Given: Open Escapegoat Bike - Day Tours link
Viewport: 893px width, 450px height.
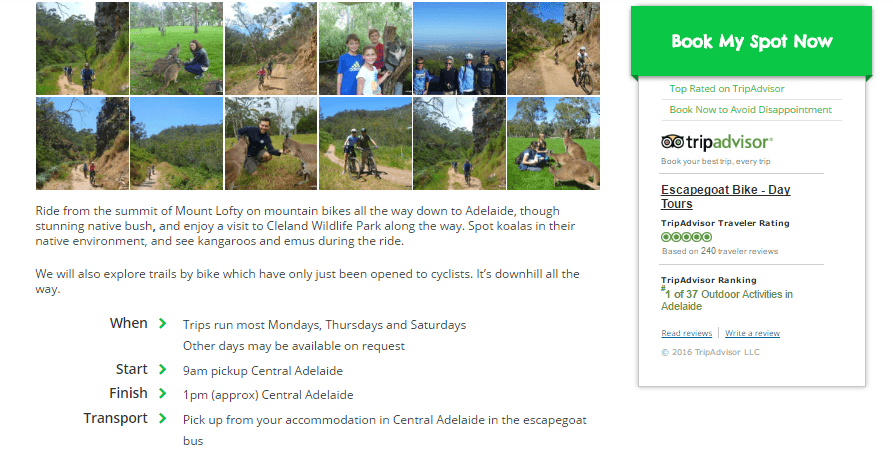Looking at the screenshot, I should [x=725, y=196].
